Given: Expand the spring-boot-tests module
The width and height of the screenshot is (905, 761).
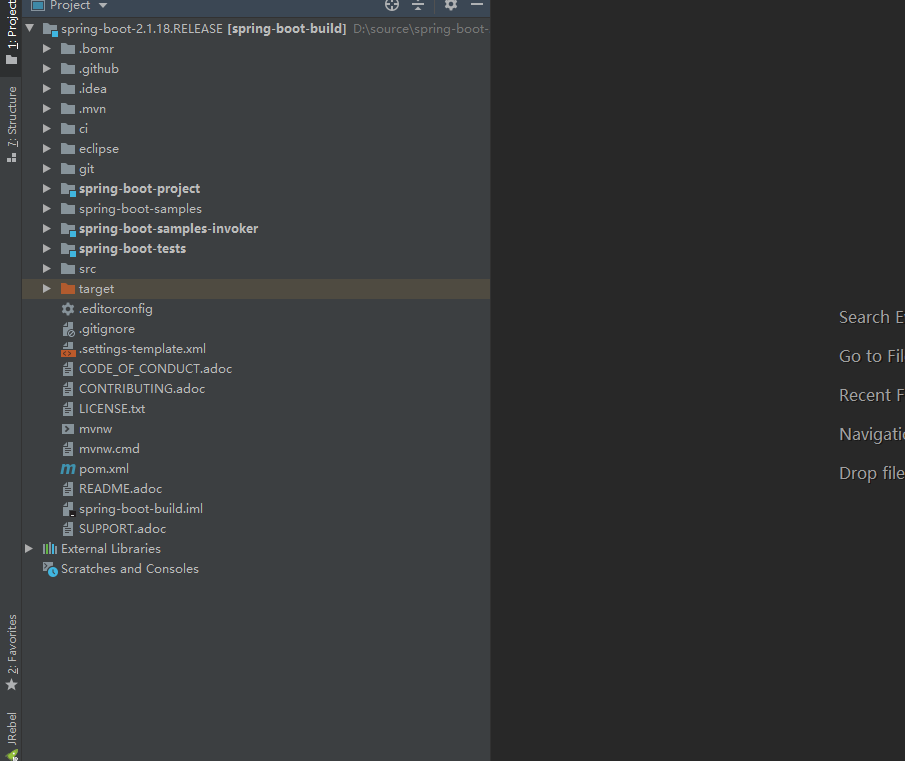Looking at the screenshot, I should point(47,249).
